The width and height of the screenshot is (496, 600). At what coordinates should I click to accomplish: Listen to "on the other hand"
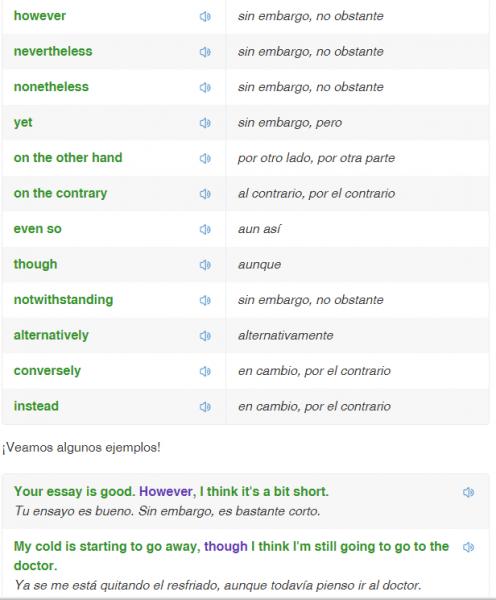pos(205,158)
